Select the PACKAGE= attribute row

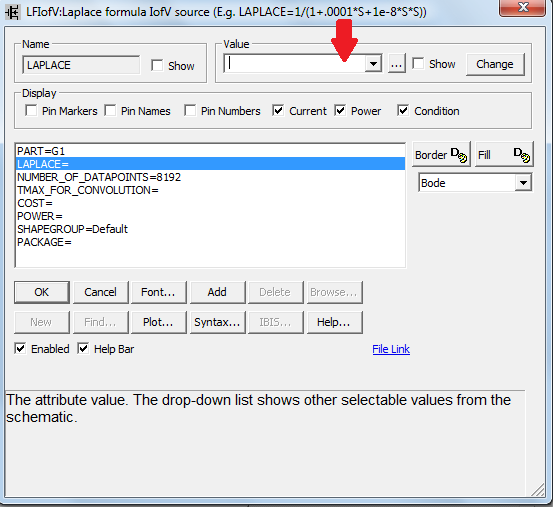point(211,242)
